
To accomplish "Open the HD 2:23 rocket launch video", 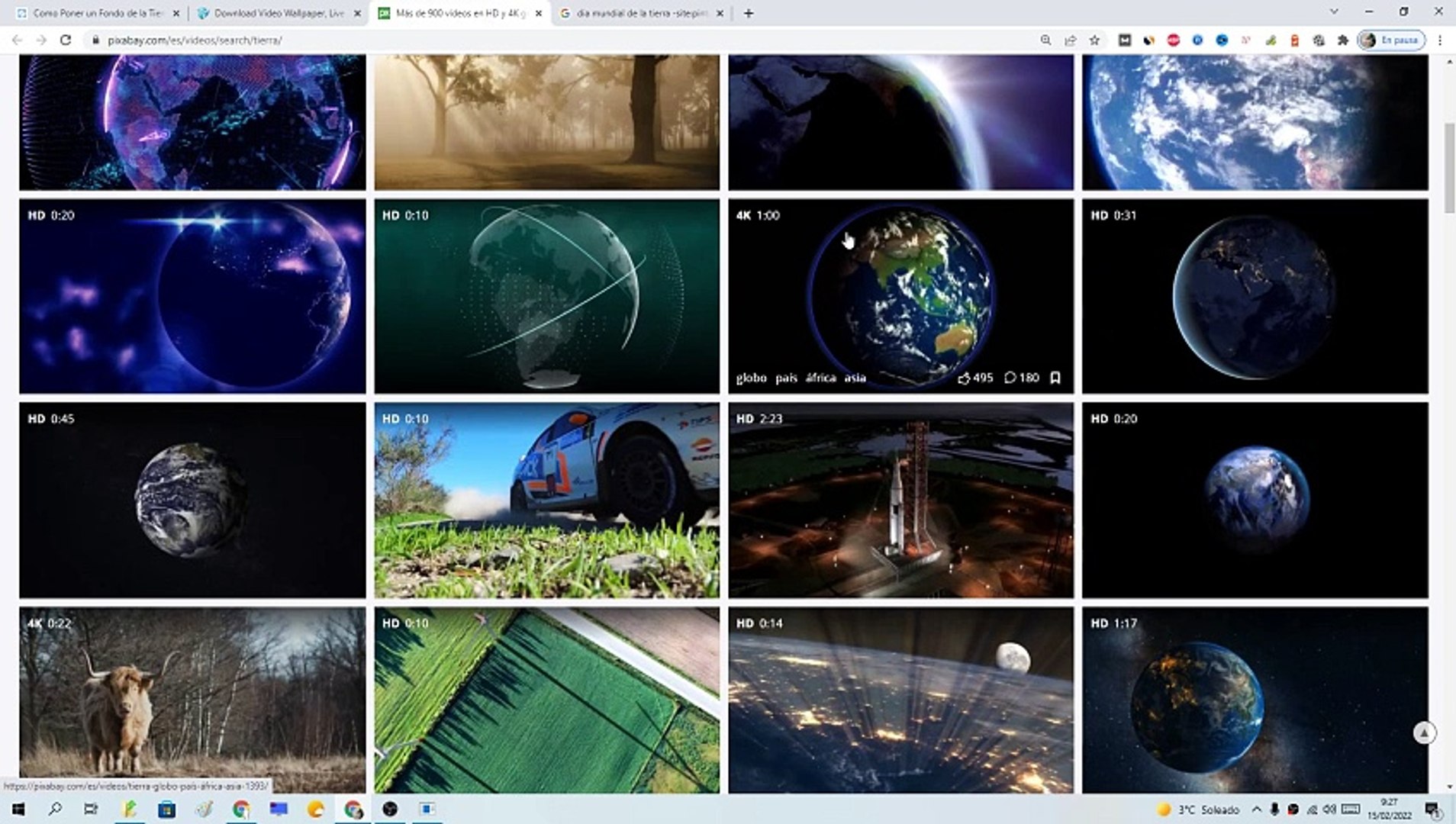I will [900, 501].
